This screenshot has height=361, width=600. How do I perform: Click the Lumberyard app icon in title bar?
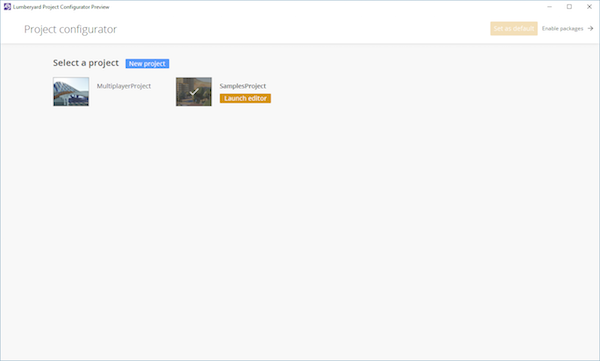7,7
